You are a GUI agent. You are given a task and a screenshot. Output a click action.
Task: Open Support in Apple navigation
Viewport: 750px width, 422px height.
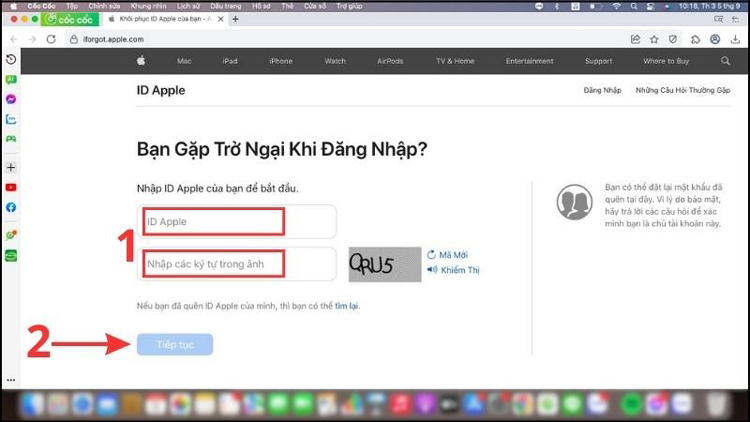pyautogui.click(x=598, y=61)
